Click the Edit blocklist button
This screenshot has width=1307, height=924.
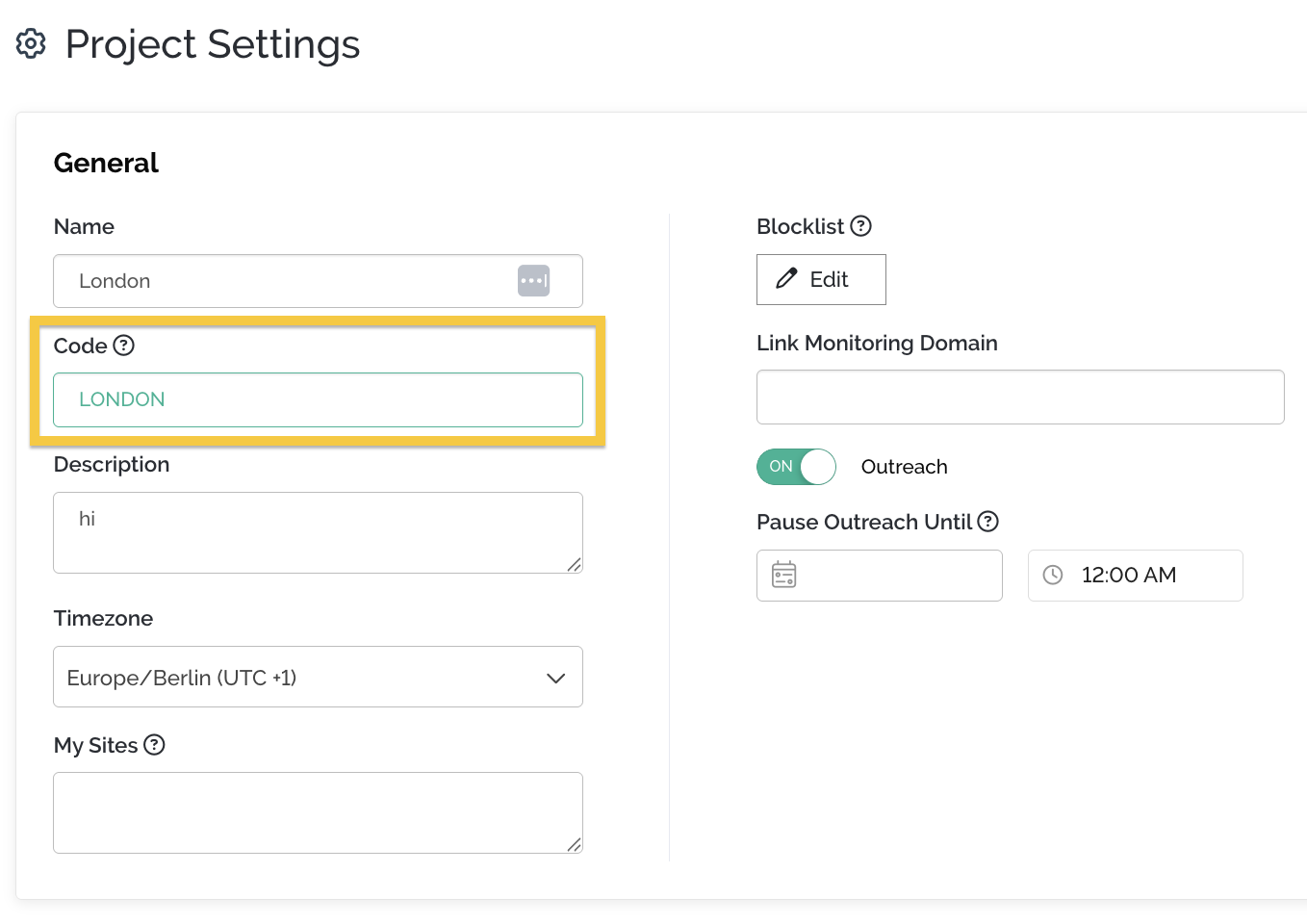coord(821,280)
